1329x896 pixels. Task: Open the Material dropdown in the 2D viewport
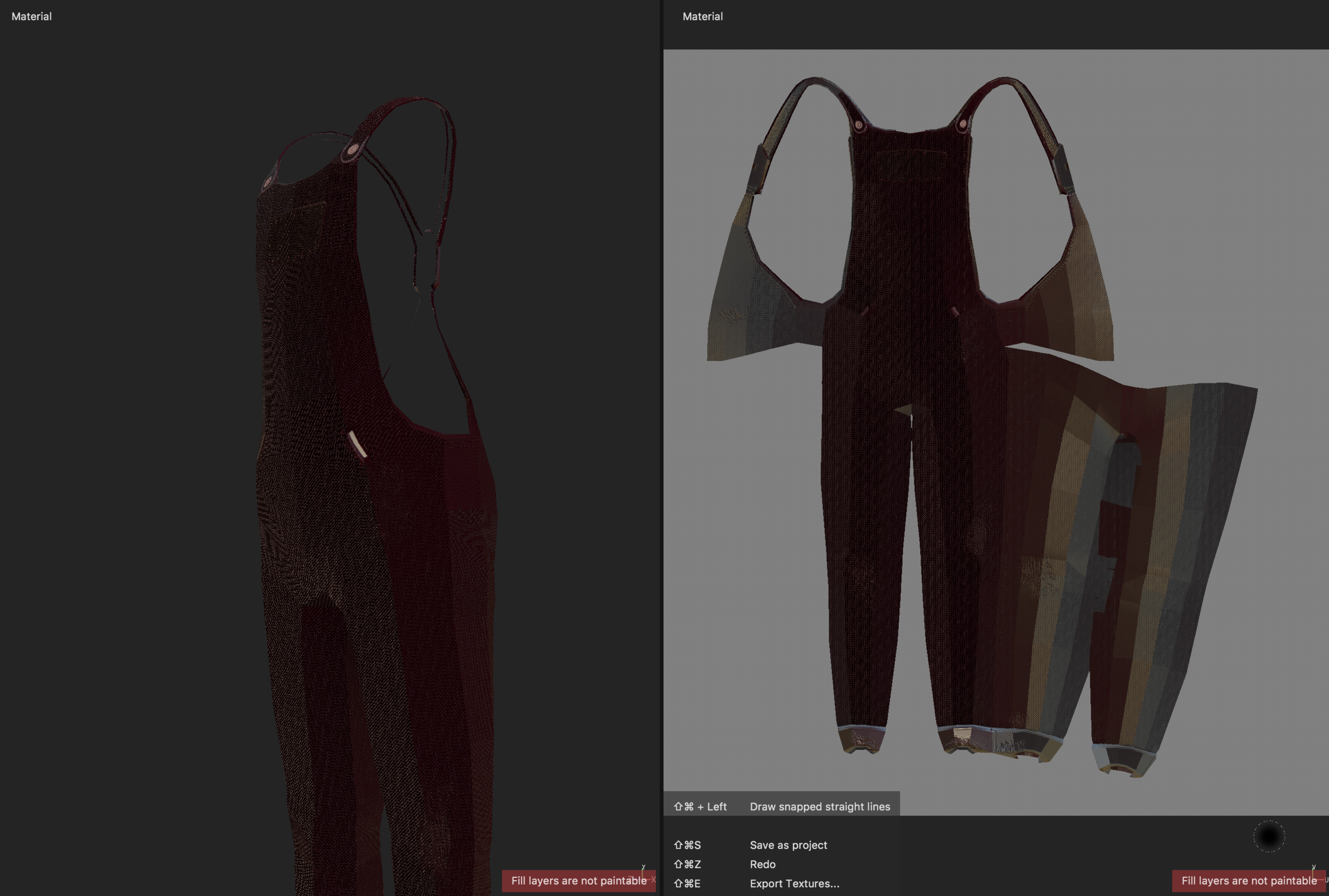click(702, 16)
